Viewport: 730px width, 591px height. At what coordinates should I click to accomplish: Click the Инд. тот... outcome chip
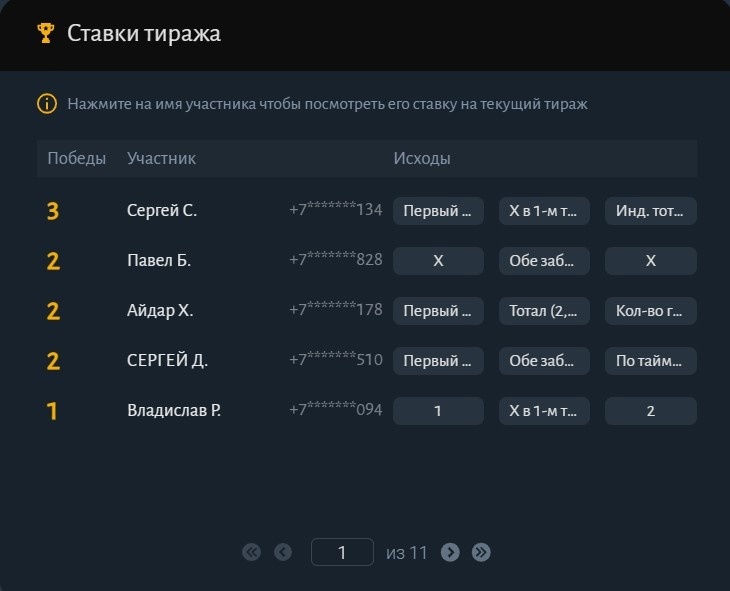[x=650, y=211]
